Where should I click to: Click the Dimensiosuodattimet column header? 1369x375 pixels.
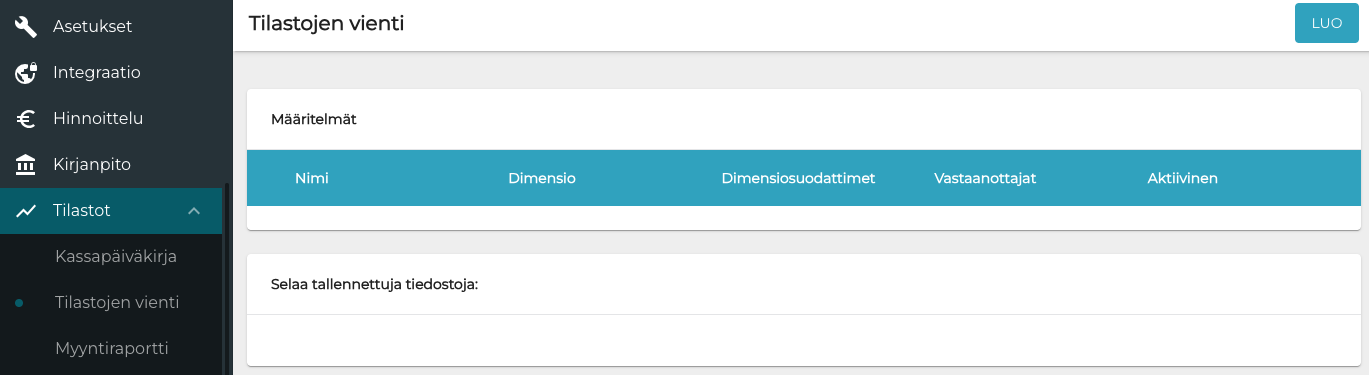click(x=798, y=178)
